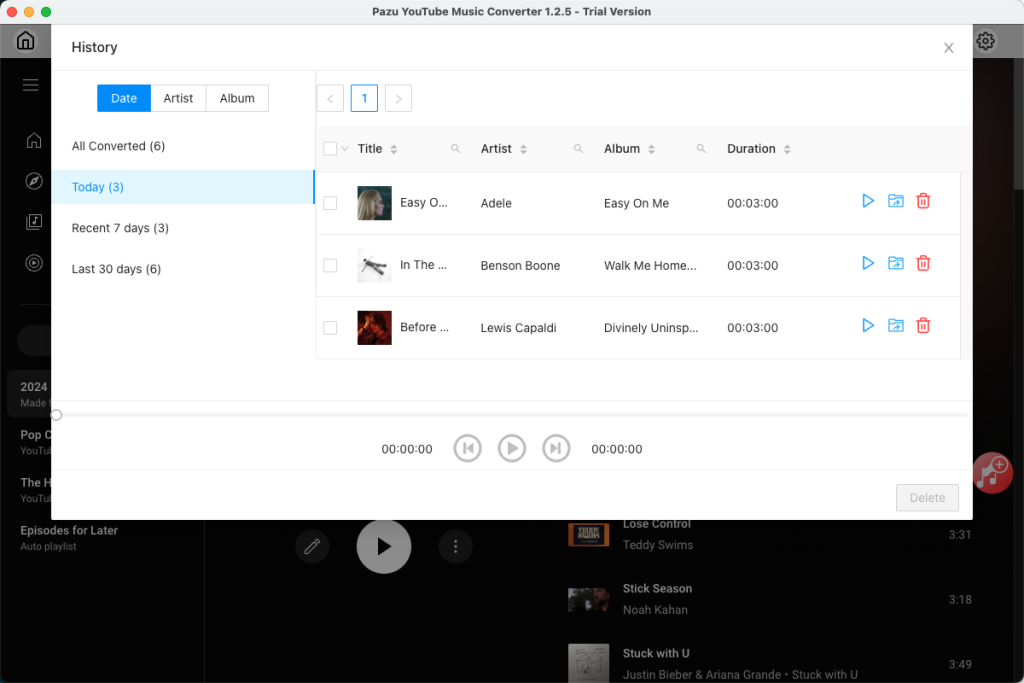
Task: Open the Settings gear at top right
Action: click(985, 40)
